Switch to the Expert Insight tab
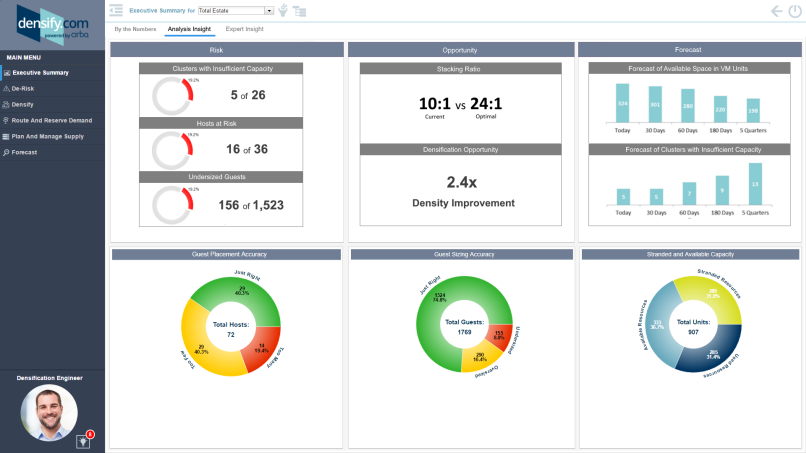Screen dimensions: 806x453 [x=245, y=29]
